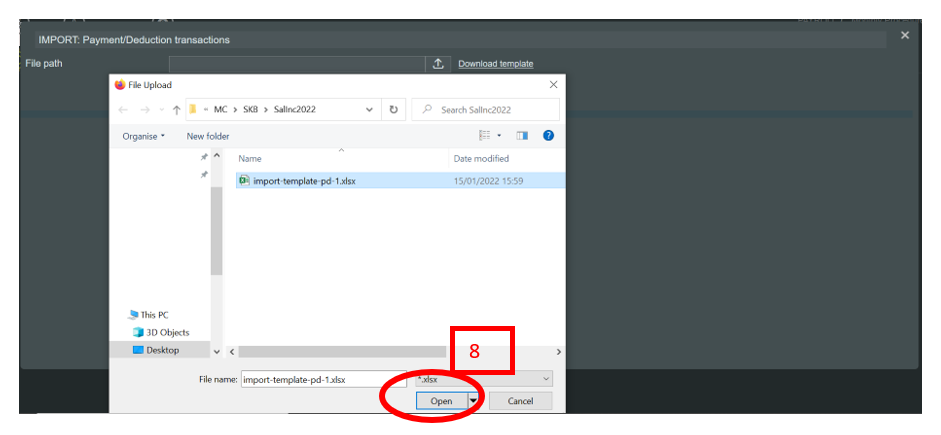Viewport: 941px width, 435px height.
Task: Select the MC breadcrumb in address bar
Action: tap(220, 110)
